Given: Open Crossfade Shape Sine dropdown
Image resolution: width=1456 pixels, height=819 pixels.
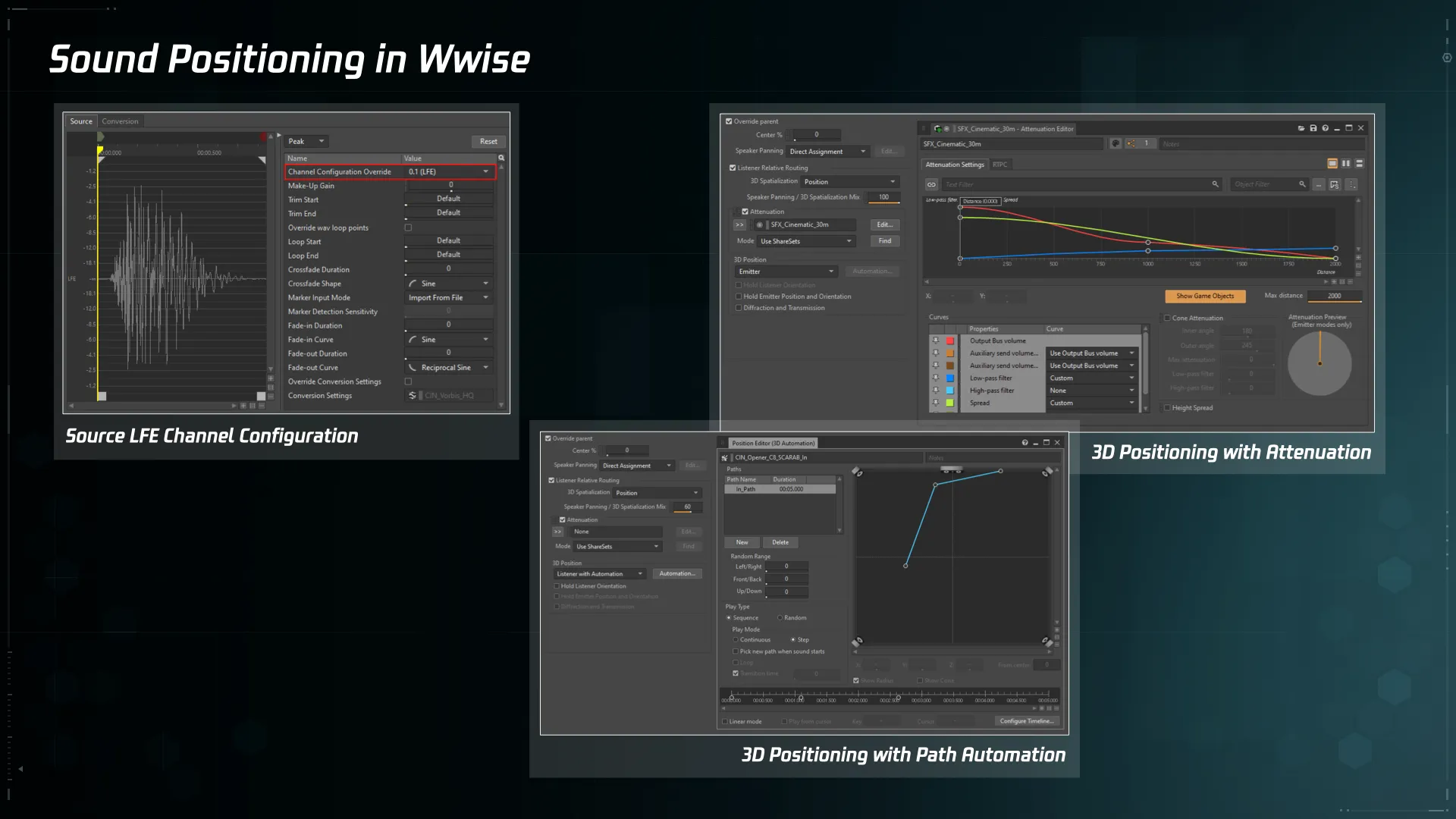Looking at the screenshot, I should [450, 284].
